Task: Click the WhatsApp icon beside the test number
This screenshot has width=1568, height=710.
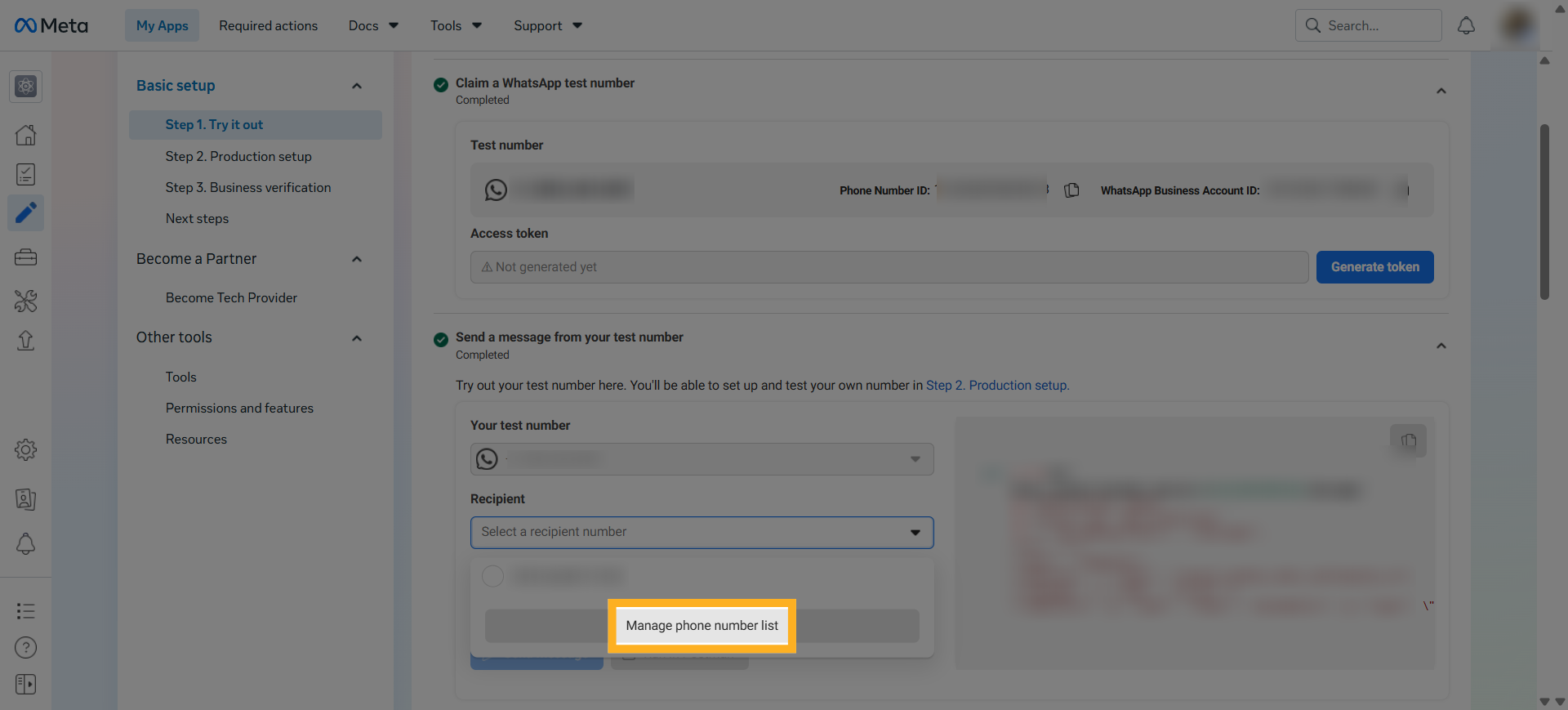Action: click(x=496, y=190)
